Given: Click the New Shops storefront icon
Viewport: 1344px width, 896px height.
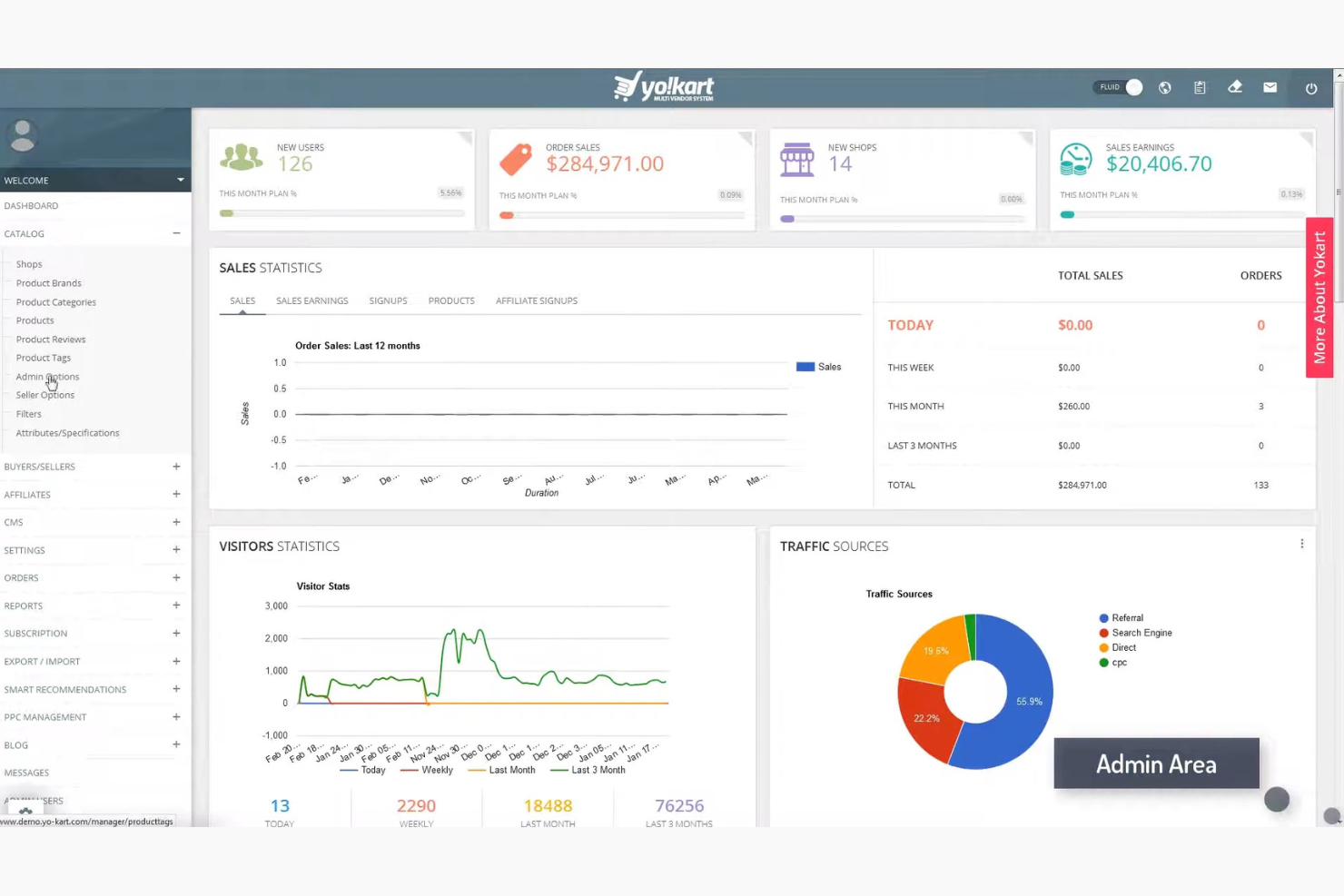Looking at the screenshot, I should 796,160.
